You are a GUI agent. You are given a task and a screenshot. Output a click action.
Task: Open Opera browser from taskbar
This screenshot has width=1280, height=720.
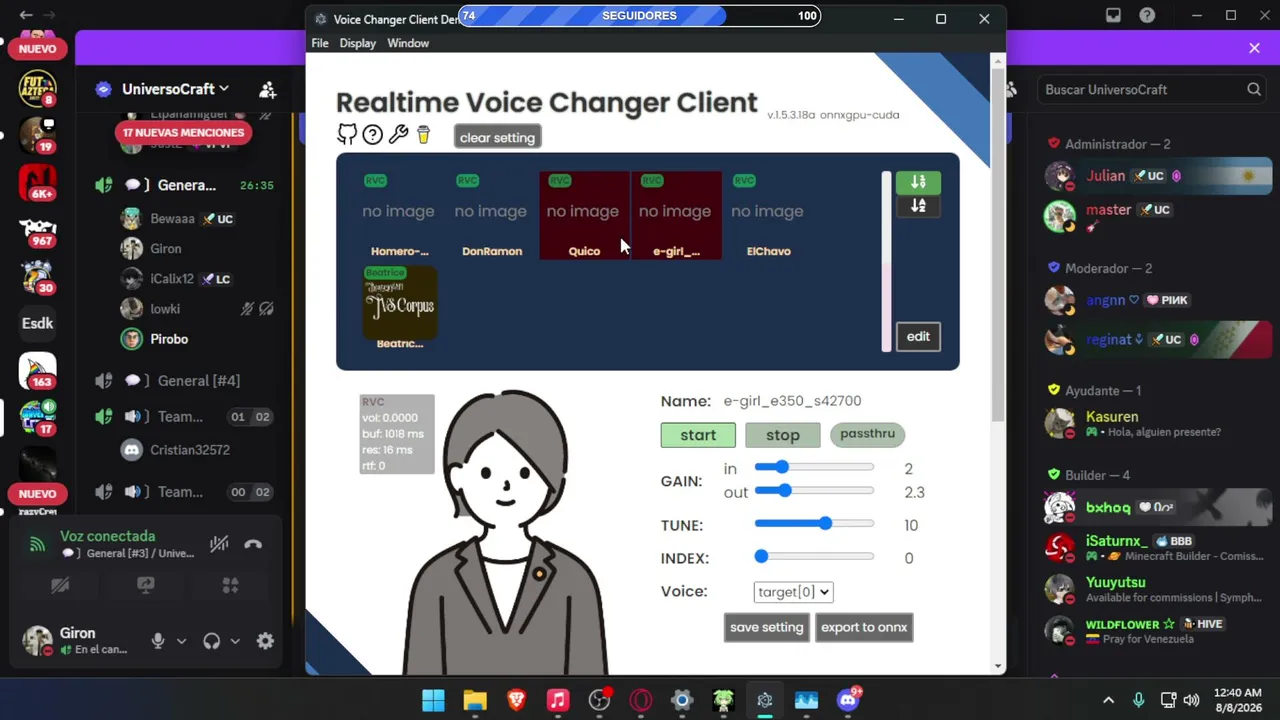coord(641,700)
